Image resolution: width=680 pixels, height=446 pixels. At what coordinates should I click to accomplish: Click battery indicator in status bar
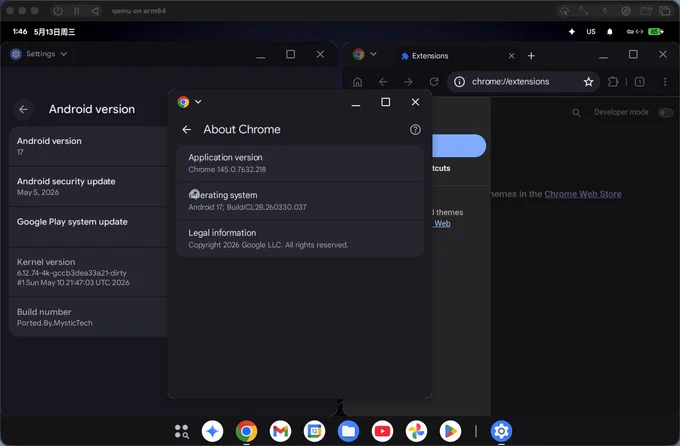[x=655, y=32]
